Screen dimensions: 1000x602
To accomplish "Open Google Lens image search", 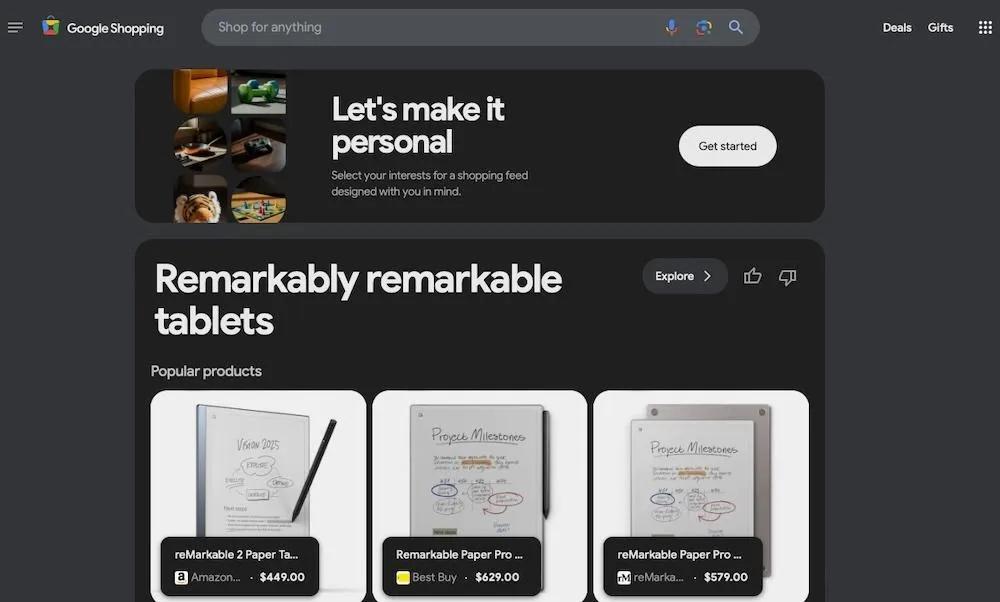I will coord(703,27).
